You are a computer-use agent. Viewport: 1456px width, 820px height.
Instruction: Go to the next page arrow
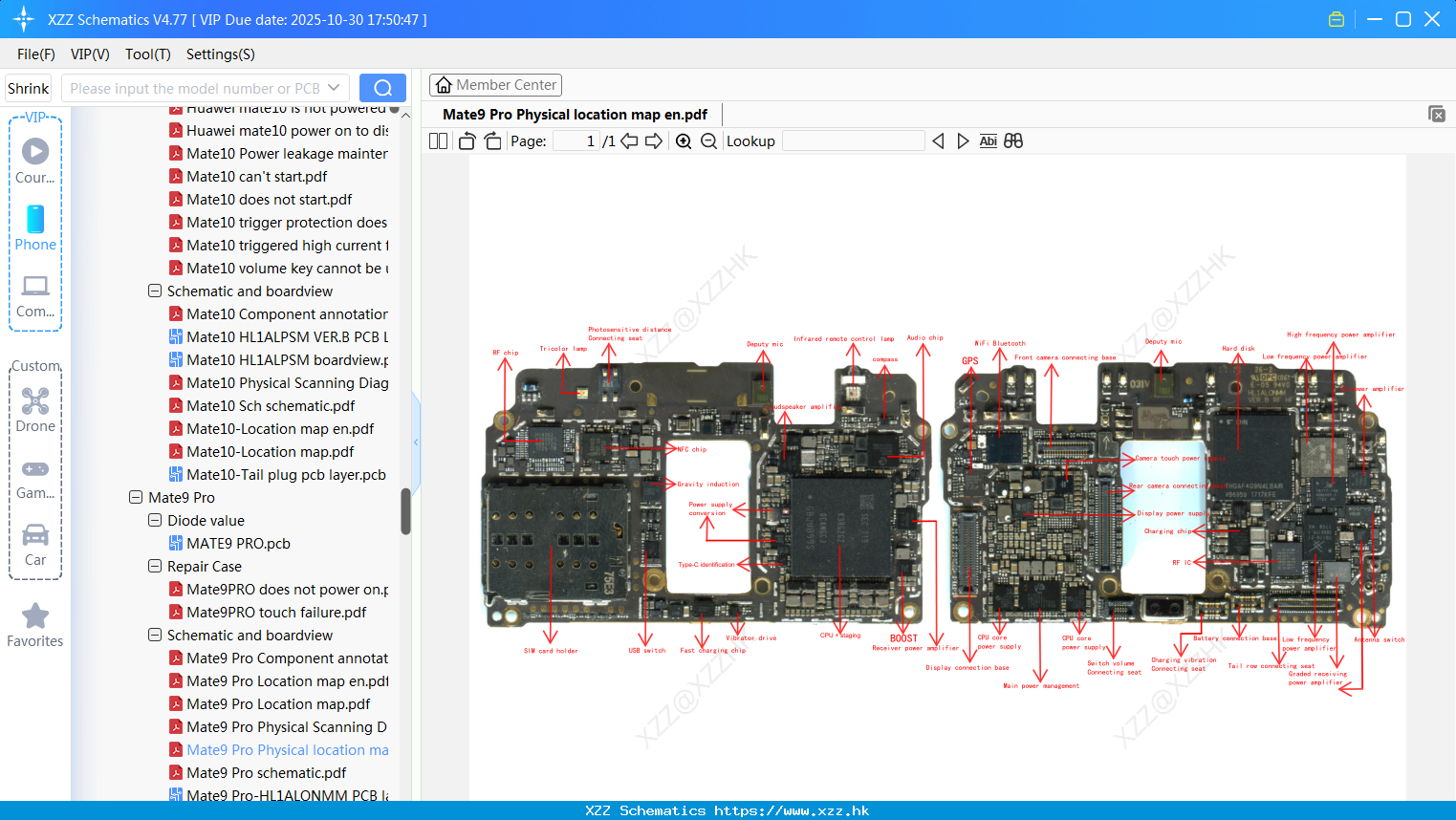click(654, 140)
